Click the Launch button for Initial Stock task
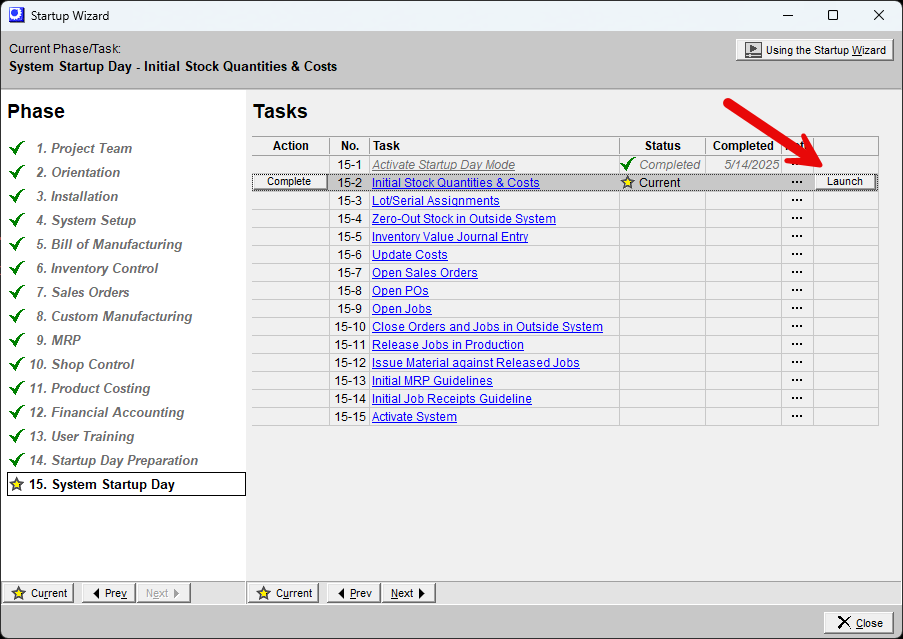Screen dimensions: 903x639 tap(845, 182)
